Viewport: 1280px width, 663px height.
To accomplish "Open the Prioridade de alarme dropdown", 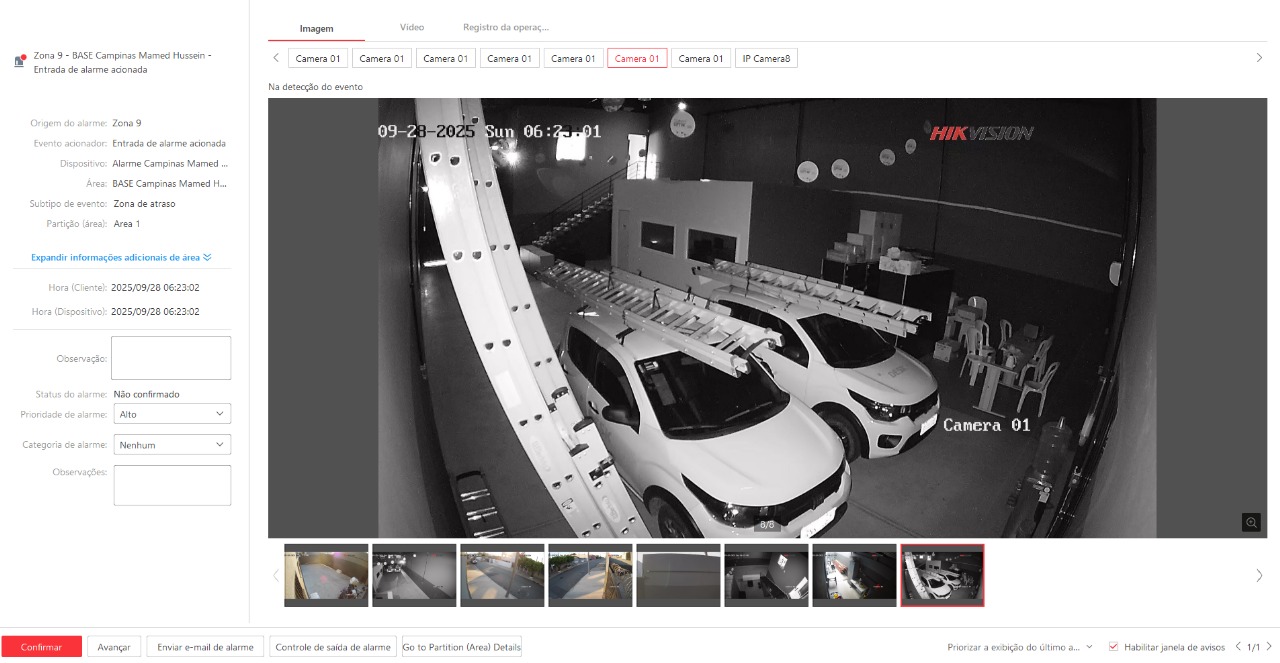I will coord(171,414).
